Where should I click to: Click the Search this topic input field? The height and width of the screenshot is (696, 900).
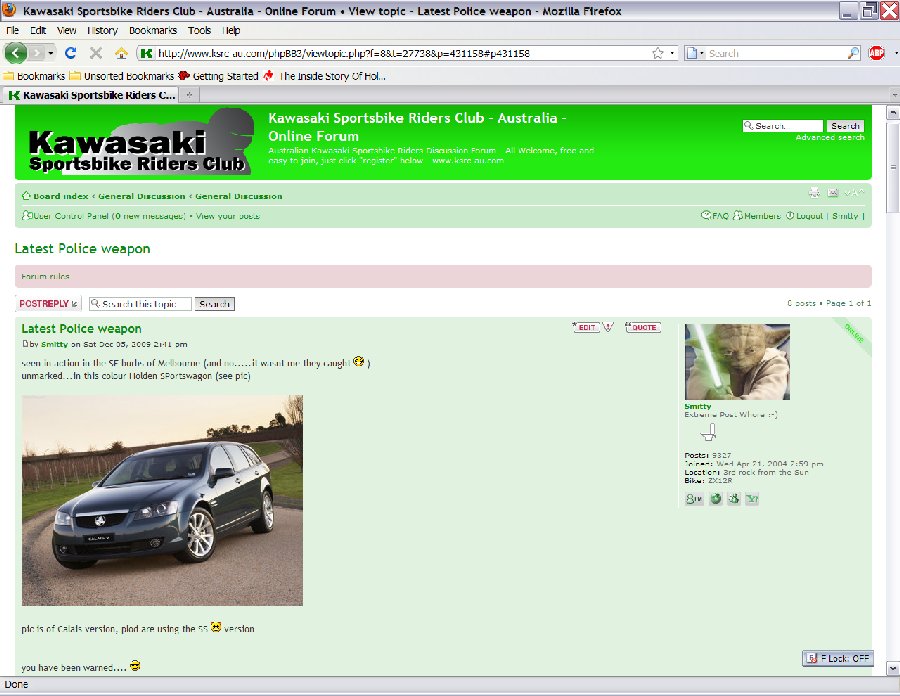tap(140, 304)
